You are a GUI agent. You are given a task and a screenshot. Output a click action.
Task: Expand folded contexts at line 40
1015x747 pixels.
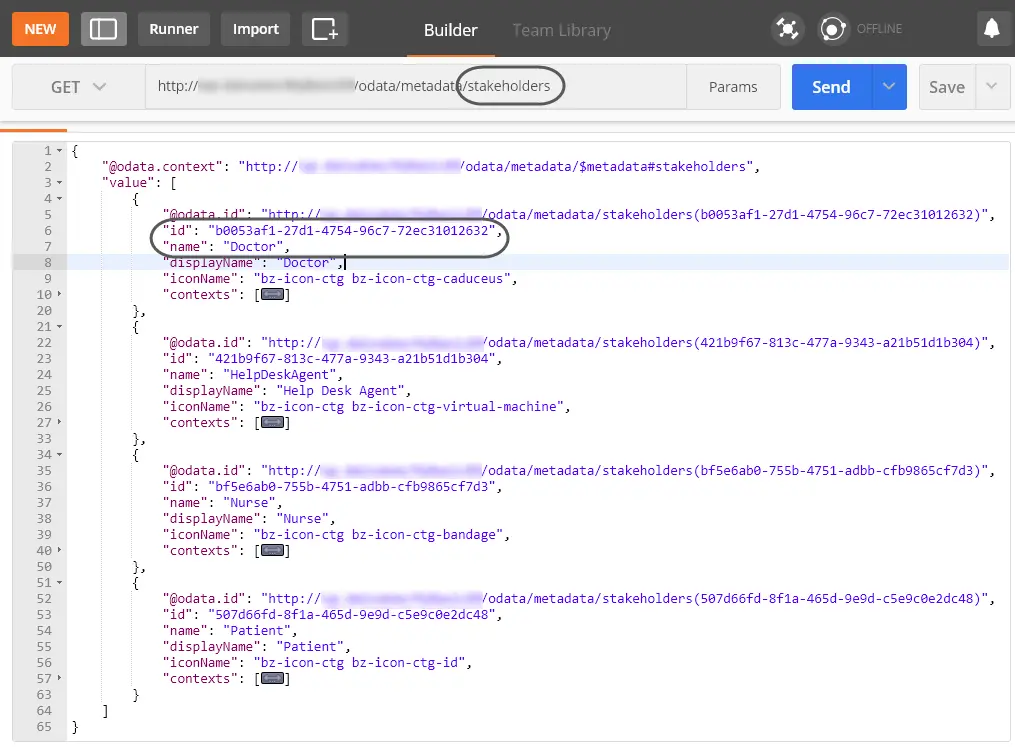pos(60,550)
